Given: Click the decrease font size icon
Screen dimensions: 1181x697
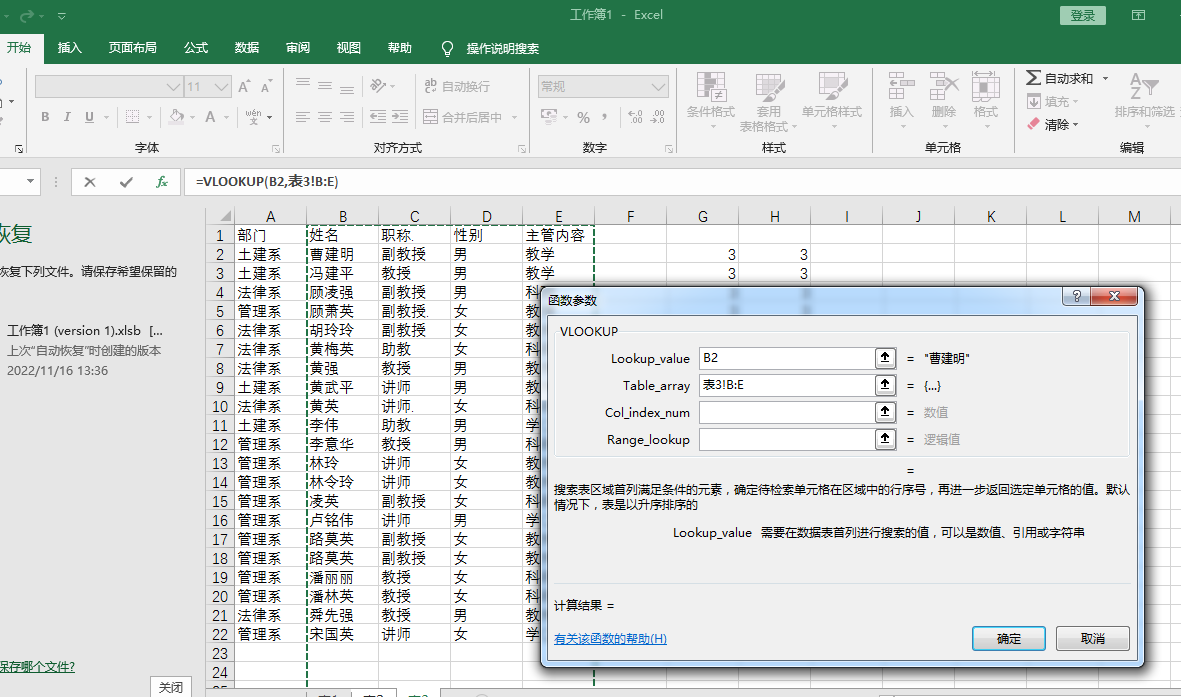Looking at the screenshot, I should tap(266, 87).
